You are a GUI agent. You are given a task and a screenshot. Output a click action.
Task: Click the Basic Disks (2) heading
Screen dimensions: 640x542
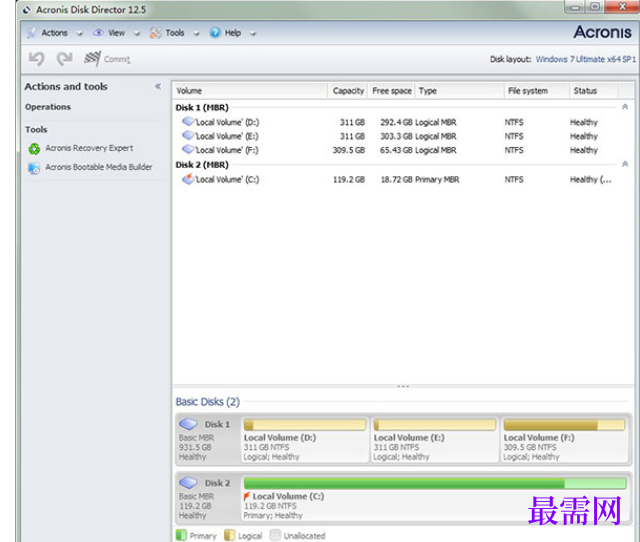(x=208, y=402)
